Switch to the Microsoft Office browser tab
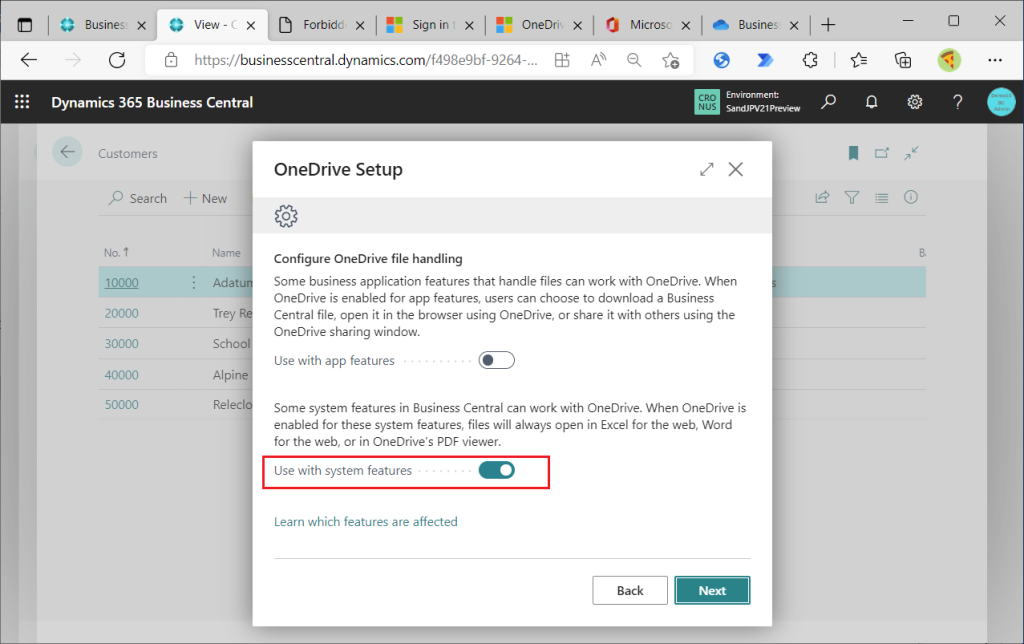1024x644 pixels. pos(647,25)
